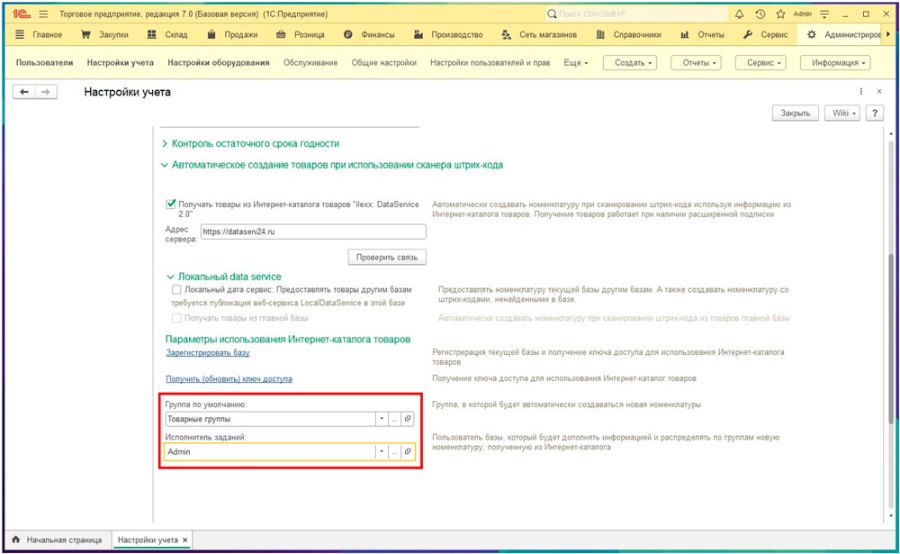
Task: Open Настройки пользователей и прав link
Action: [x=490, y=63]
